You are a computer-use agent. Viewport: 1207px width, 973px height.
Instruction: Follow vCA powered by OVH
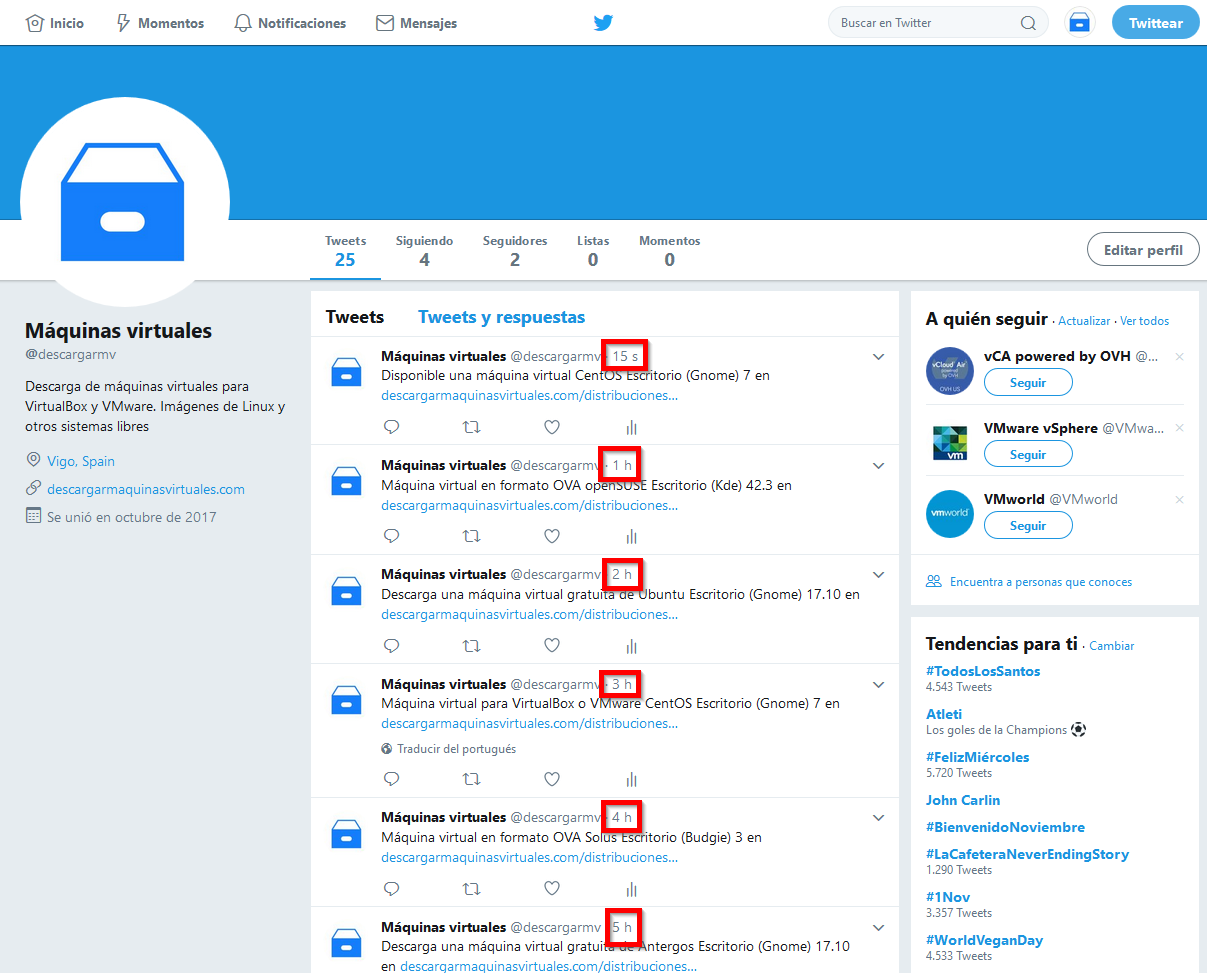click(1028, 383)
